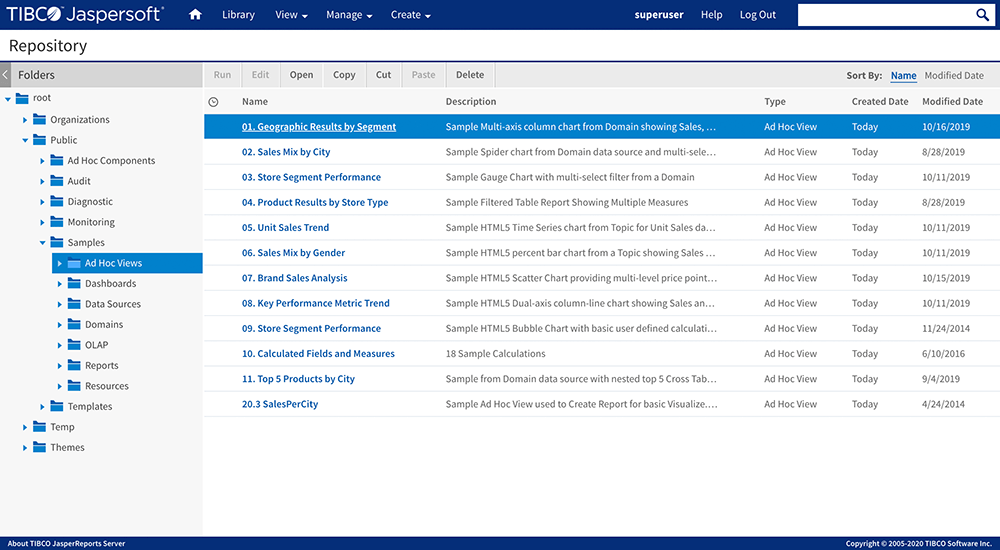The image size is (1000, 550).
Task: Open 01. Geographic Results by Segment
Action: click(x=319, y=126)
